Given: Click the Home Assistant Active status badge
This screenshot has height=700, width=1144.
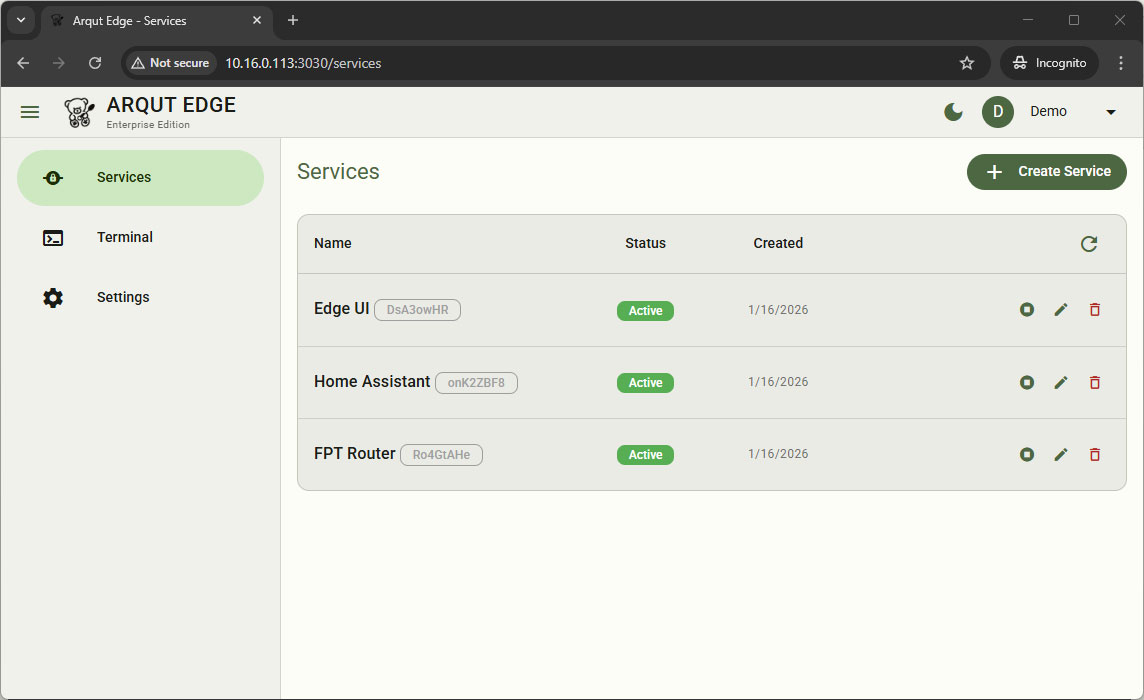Looking at the screenshot, I should pos(646,382).
